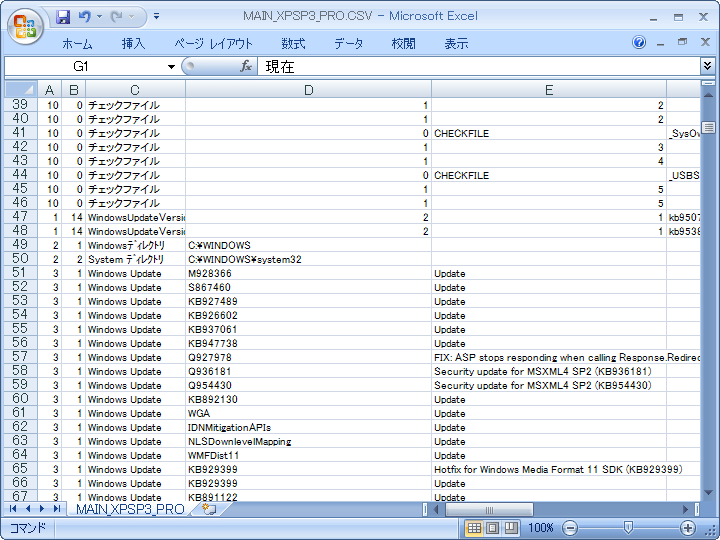Click horizontal scrollbar right arrow
The width and height of the screenshot is (720, 540).
(x=685, y=509)
